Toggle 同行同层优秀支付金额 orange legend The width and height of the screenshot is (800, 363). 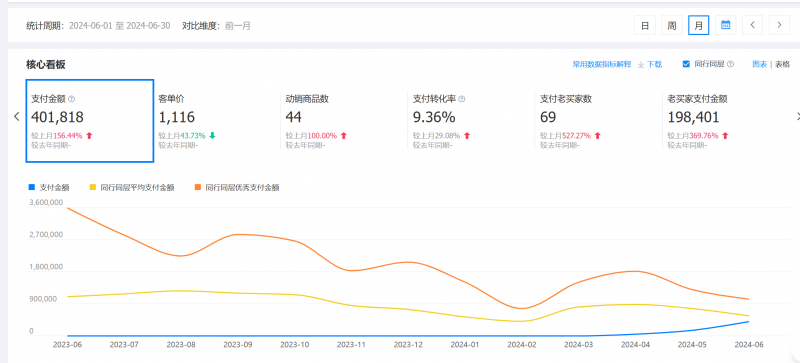click(237, 187)
